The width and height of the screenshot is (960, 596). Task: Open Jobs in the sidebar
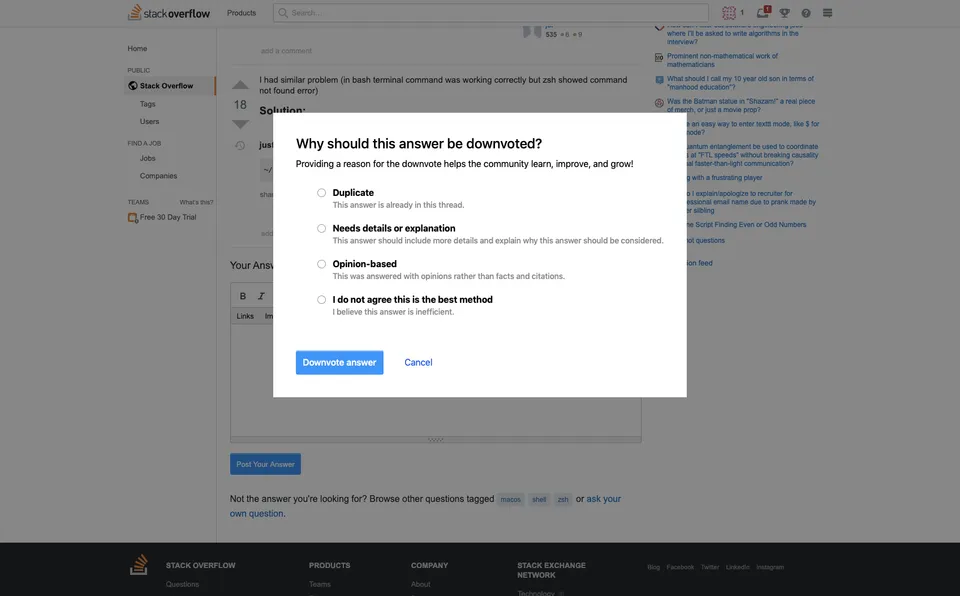148,158
